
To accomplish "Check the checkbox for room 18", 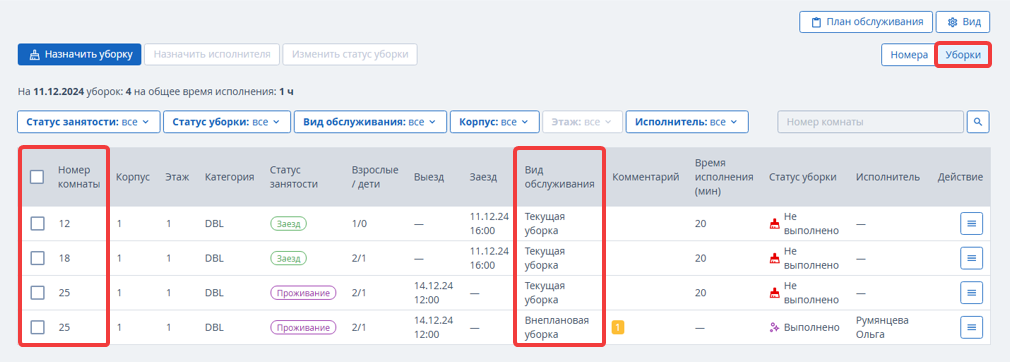I will tap(37, 258).
